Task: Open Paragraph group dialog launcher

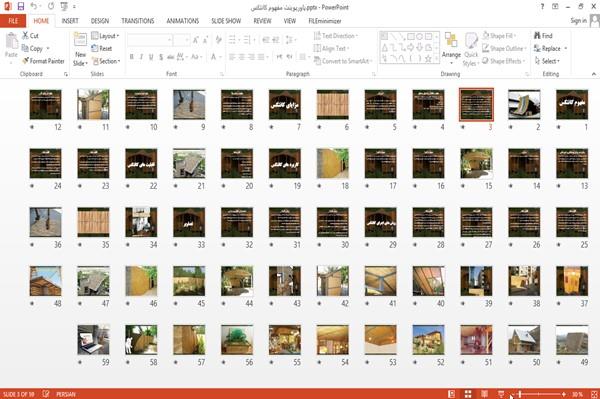Action: tap(373, 74)
